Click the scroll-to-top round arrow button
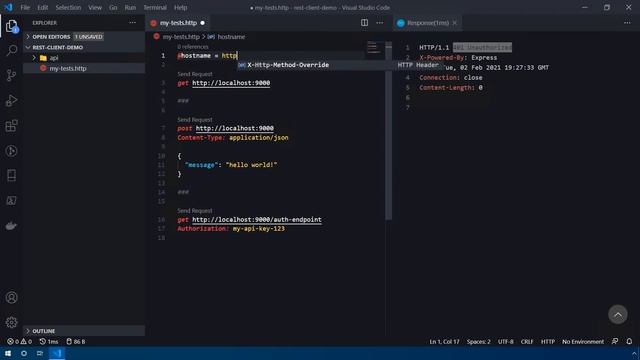The width and height of the screenshot is (640, 360). 618,315
